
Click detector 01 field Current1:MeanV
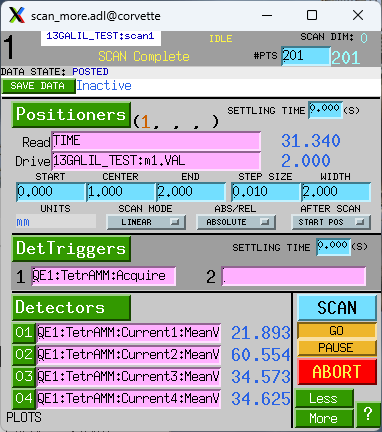[128, 332]
